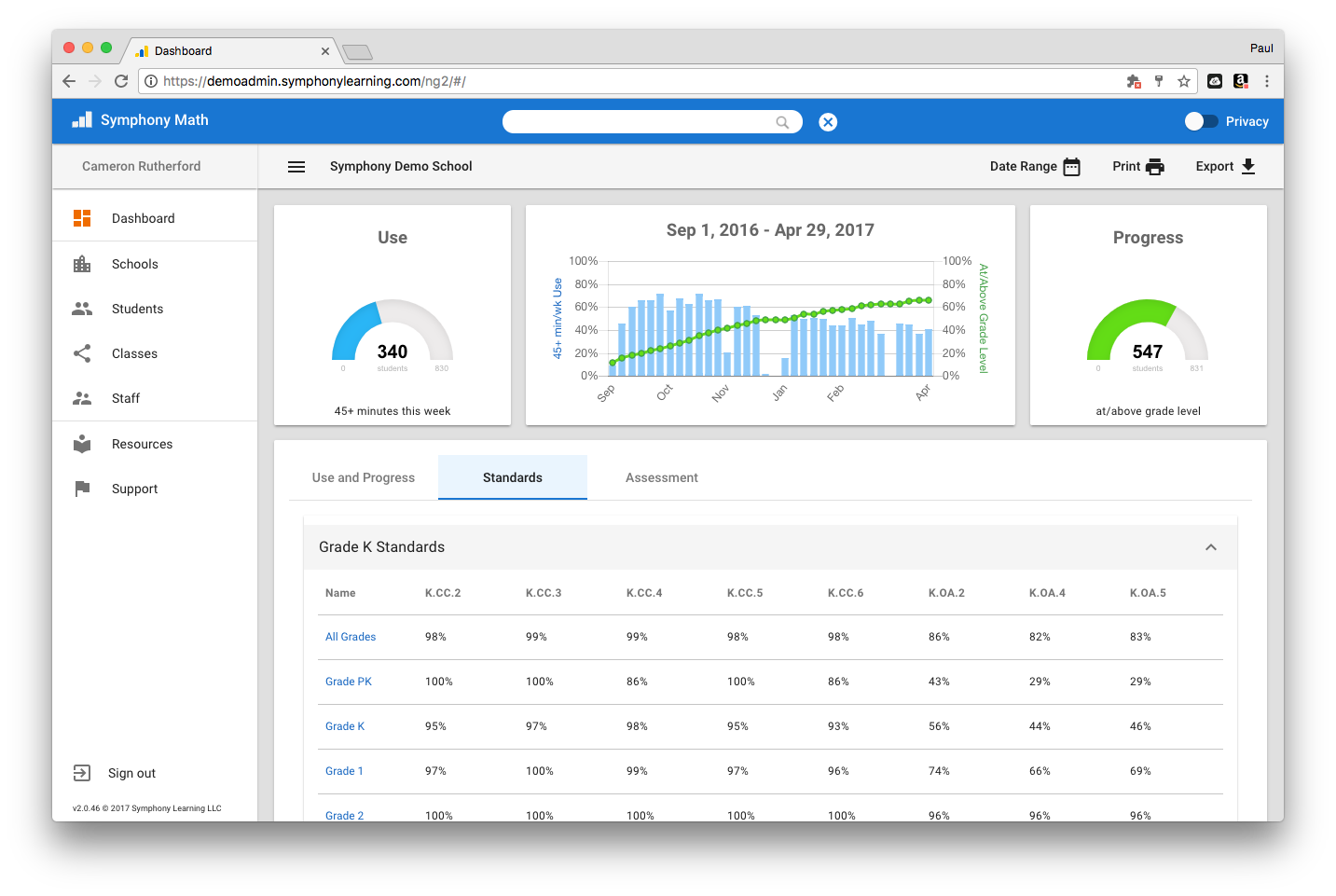Screen dimensions: 1336x896
Task: Click the Export download icon
Action: click(x=1248, y=166)
